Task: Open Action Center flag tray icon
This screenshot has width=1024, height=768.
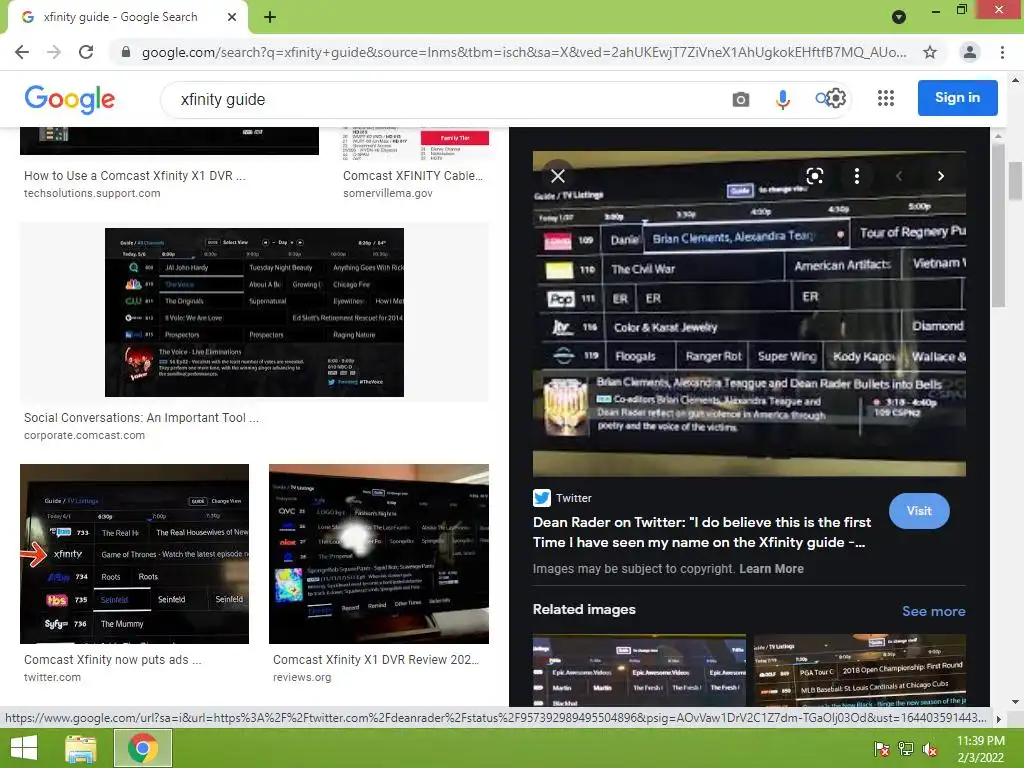Action: pyautogui.click(x=881, y=749)
